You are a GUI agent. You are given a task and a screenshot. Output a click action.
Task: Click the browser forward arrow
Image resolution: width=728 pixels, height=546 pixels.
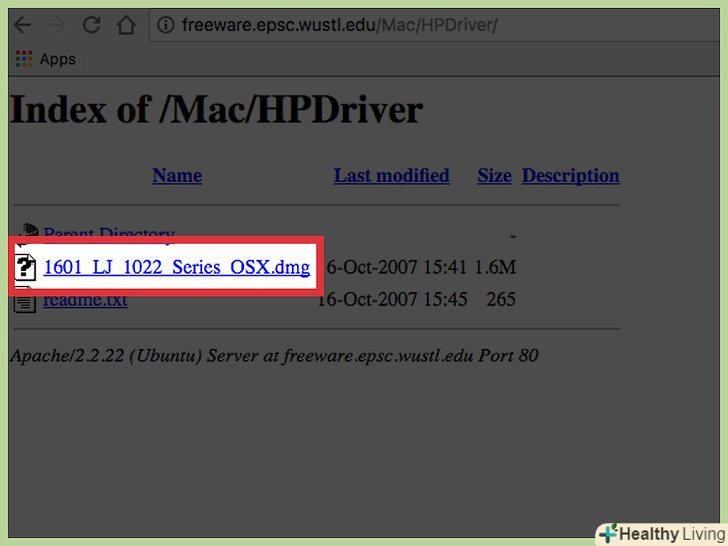tap(57, 25)
